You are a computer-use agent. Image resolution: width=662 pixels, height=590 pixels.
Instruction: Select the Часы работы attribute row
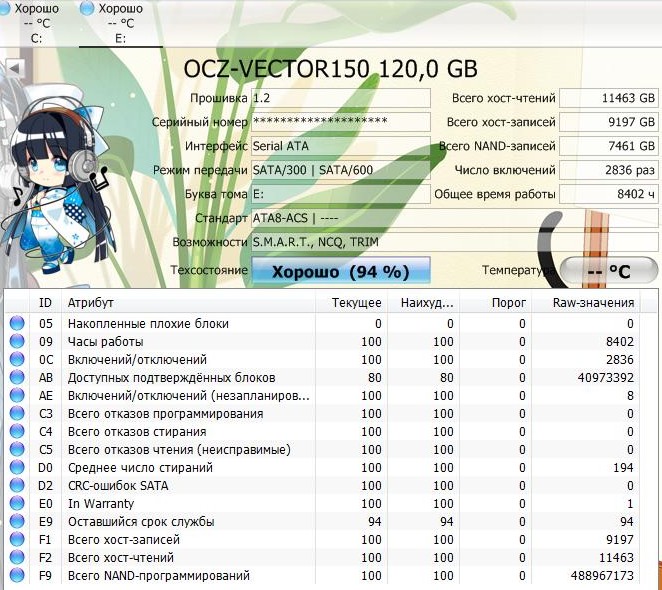pos(323,341)
